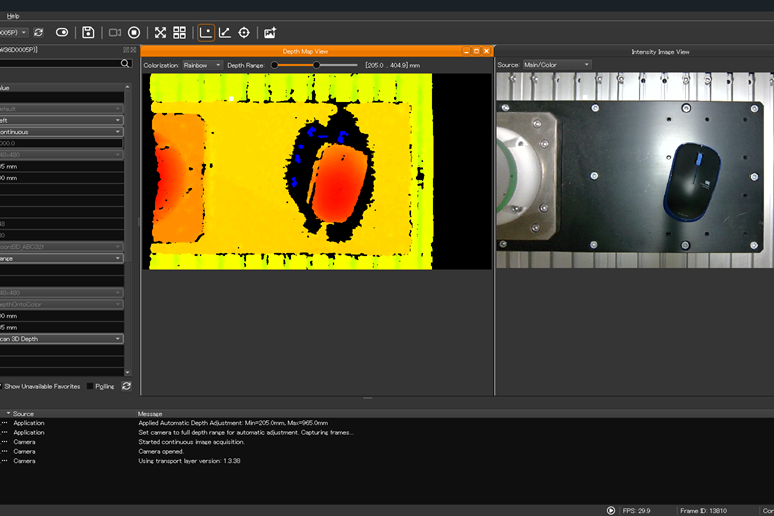Click the fit-to-window arrows icon
The image size is (774, 516).
[160, 33]
